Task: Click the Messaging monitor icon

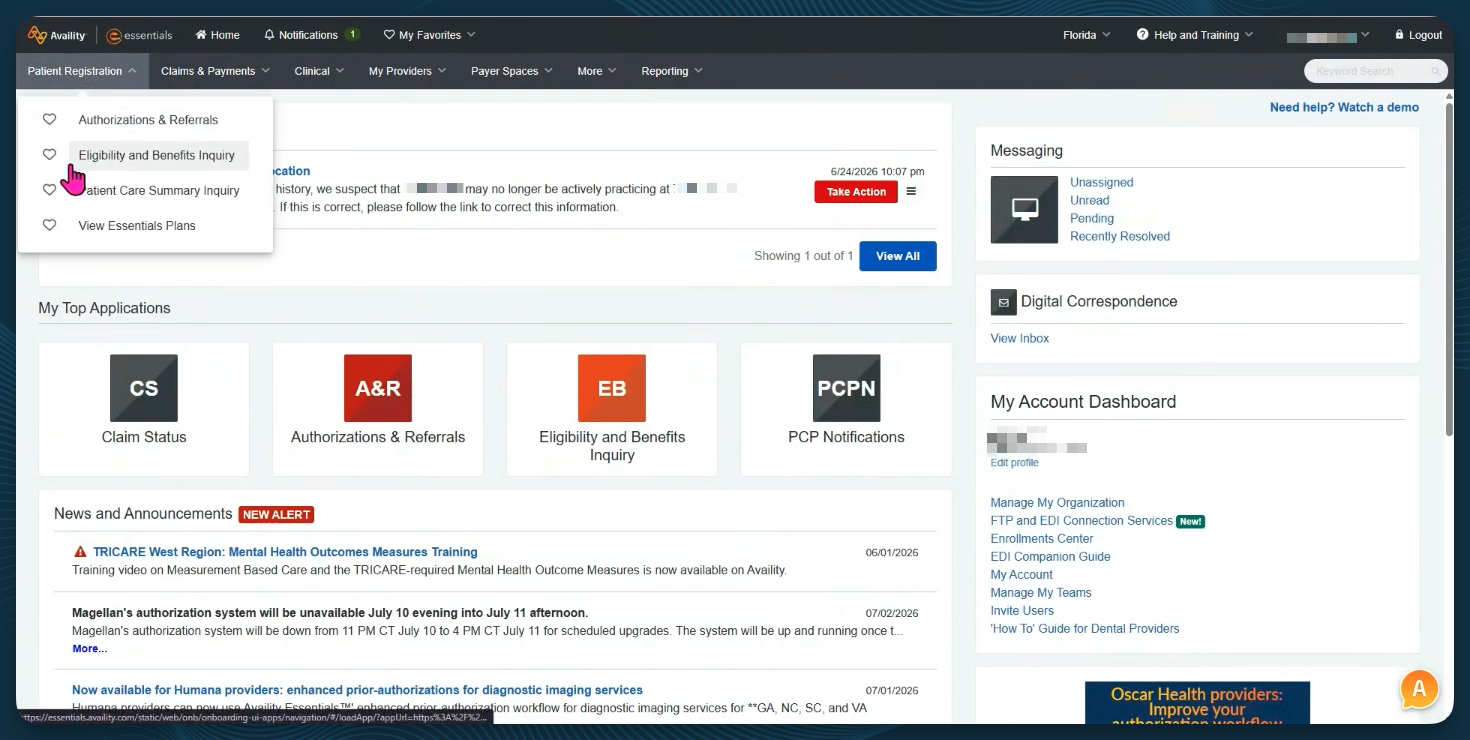Action: 1024,209
